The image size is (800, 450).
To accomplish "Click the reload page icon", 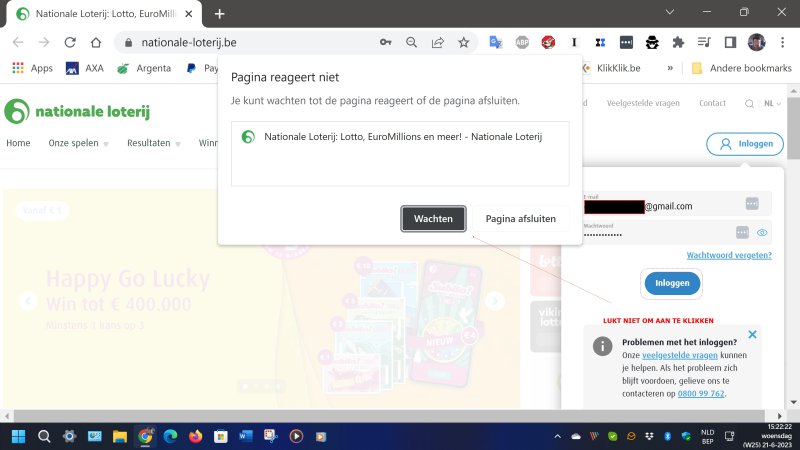I will pyautogui.click(x=70, y=43).
